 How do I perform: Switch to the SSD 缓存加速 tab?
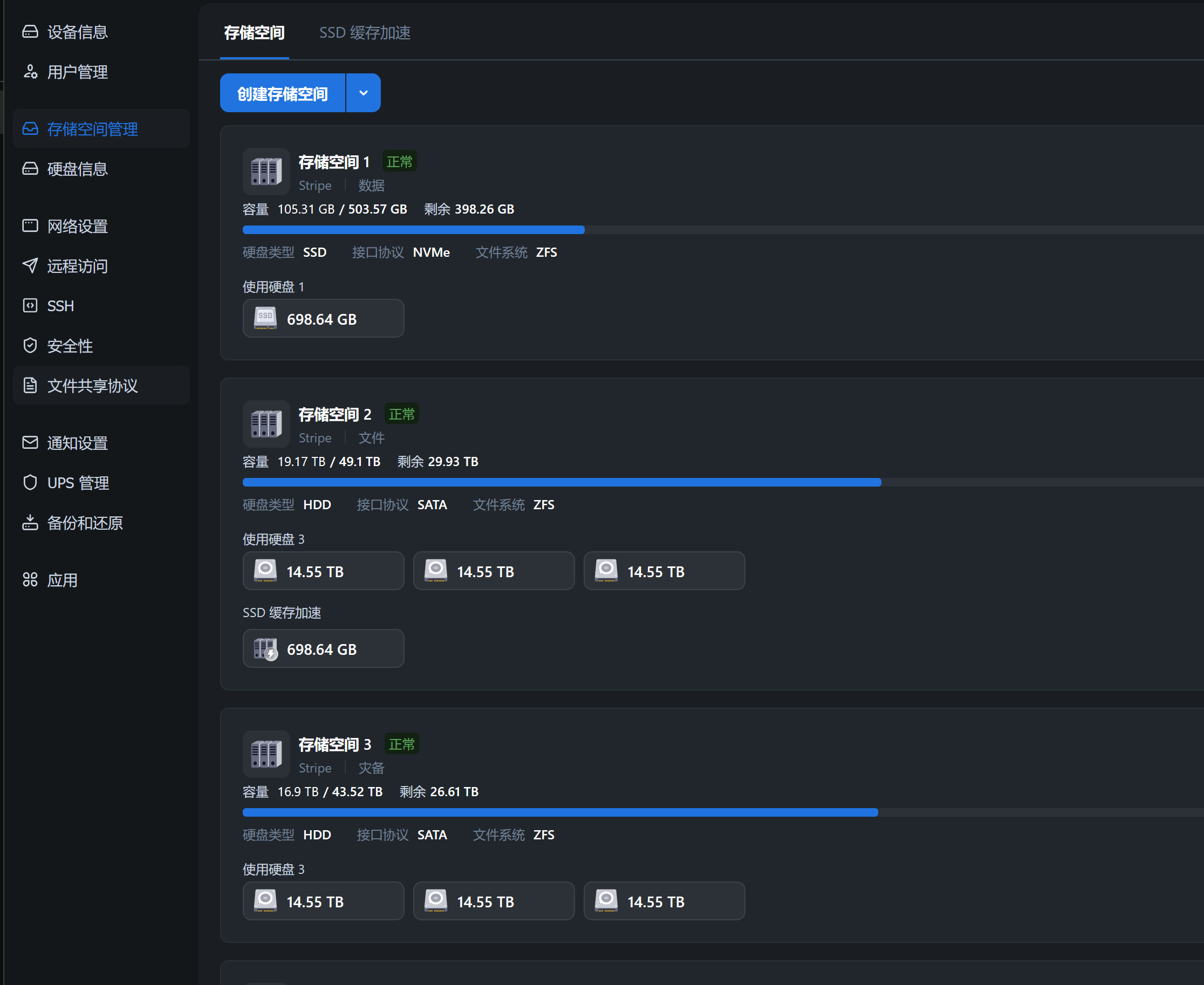[364, 33]
